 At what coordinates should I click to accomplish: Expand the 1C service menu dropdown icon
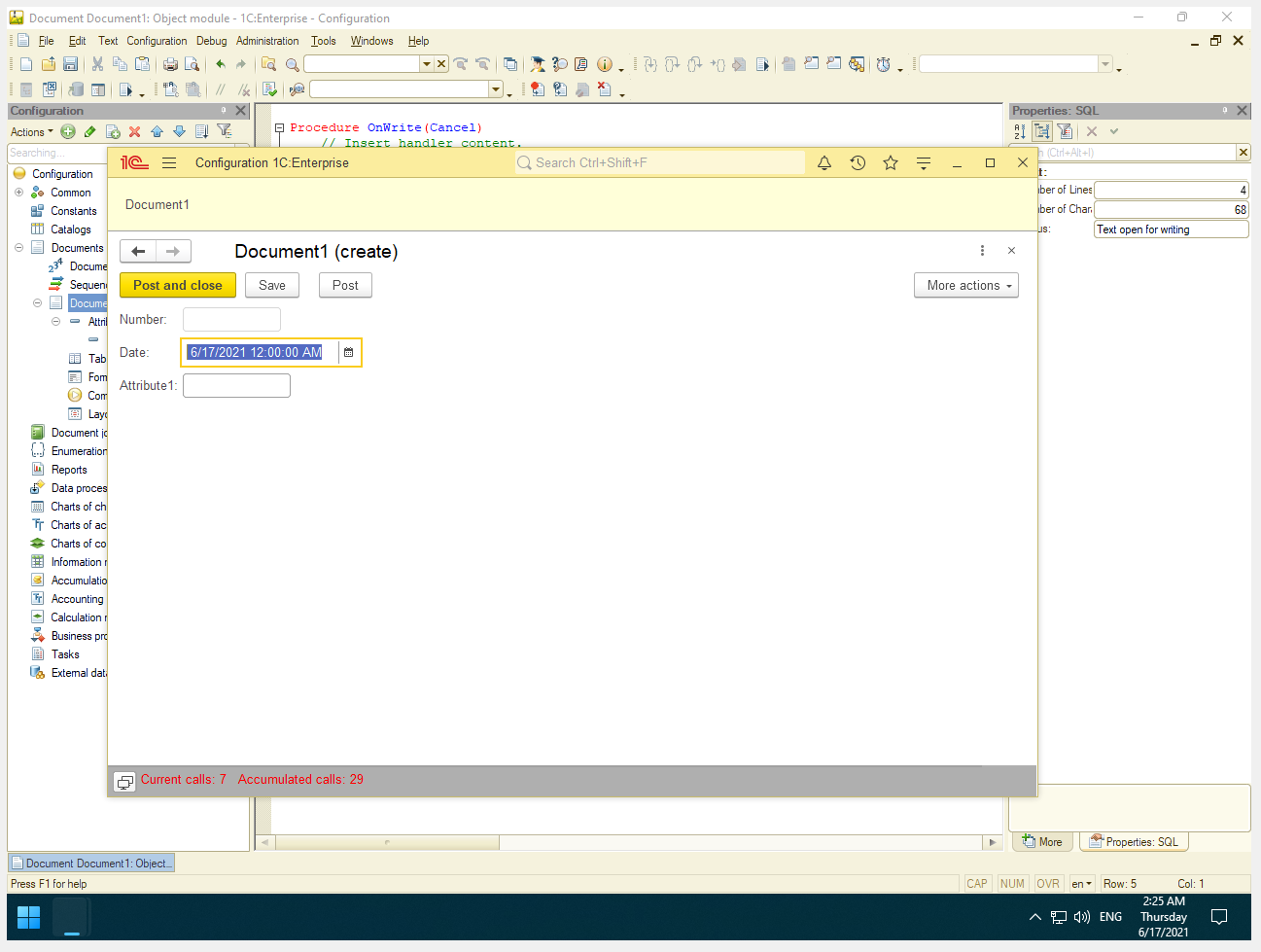924,163
